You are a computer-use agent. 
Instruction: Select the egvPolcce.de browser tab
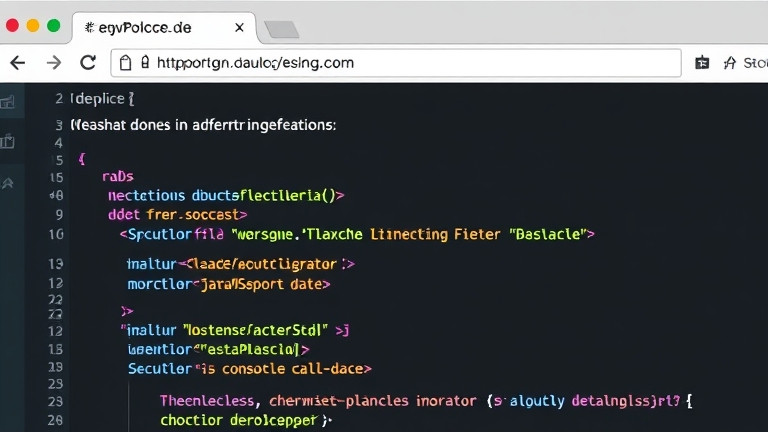[x=164, y=28]
